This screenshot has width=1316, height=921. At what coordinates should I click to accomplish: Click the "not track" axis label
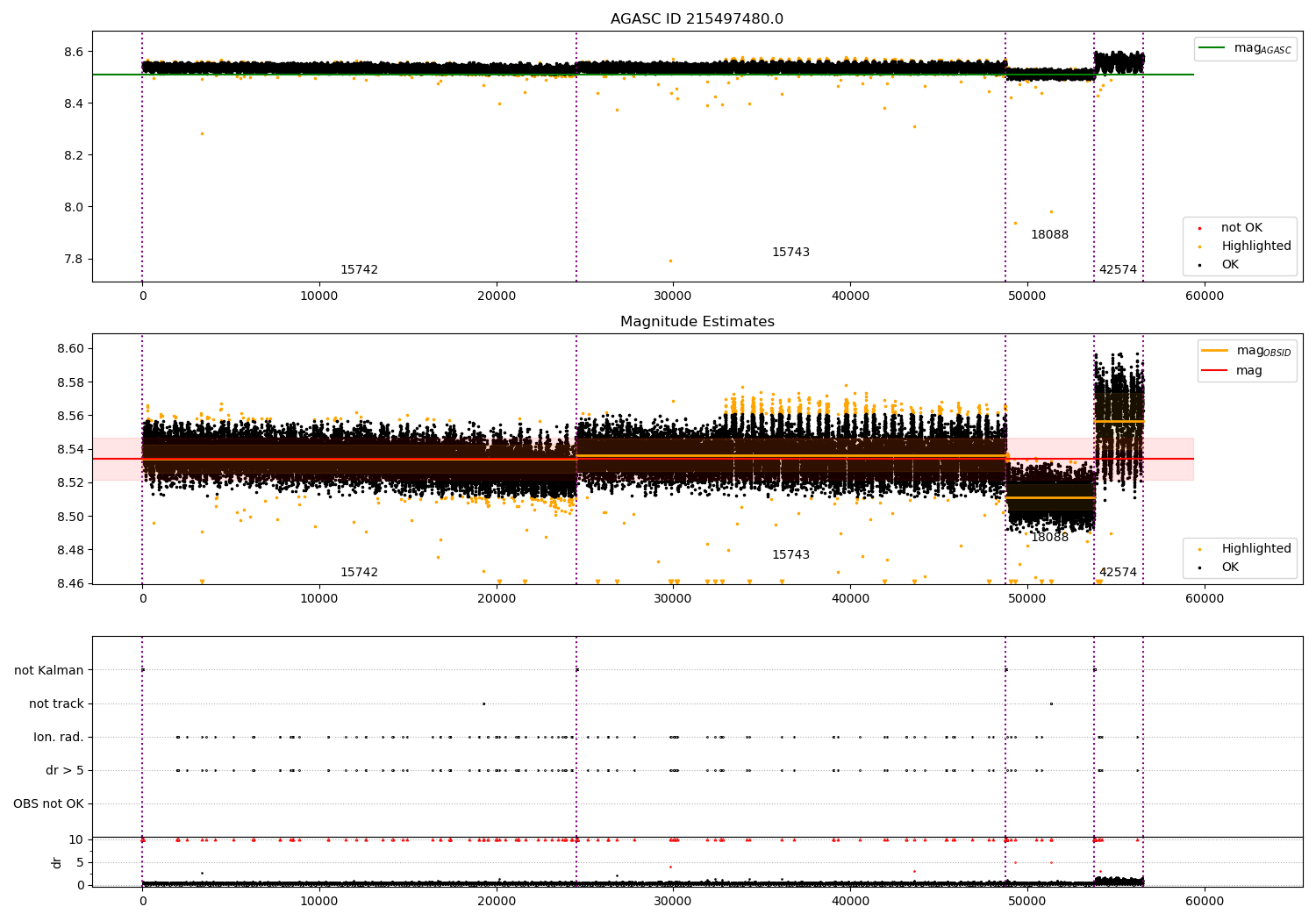56,704
